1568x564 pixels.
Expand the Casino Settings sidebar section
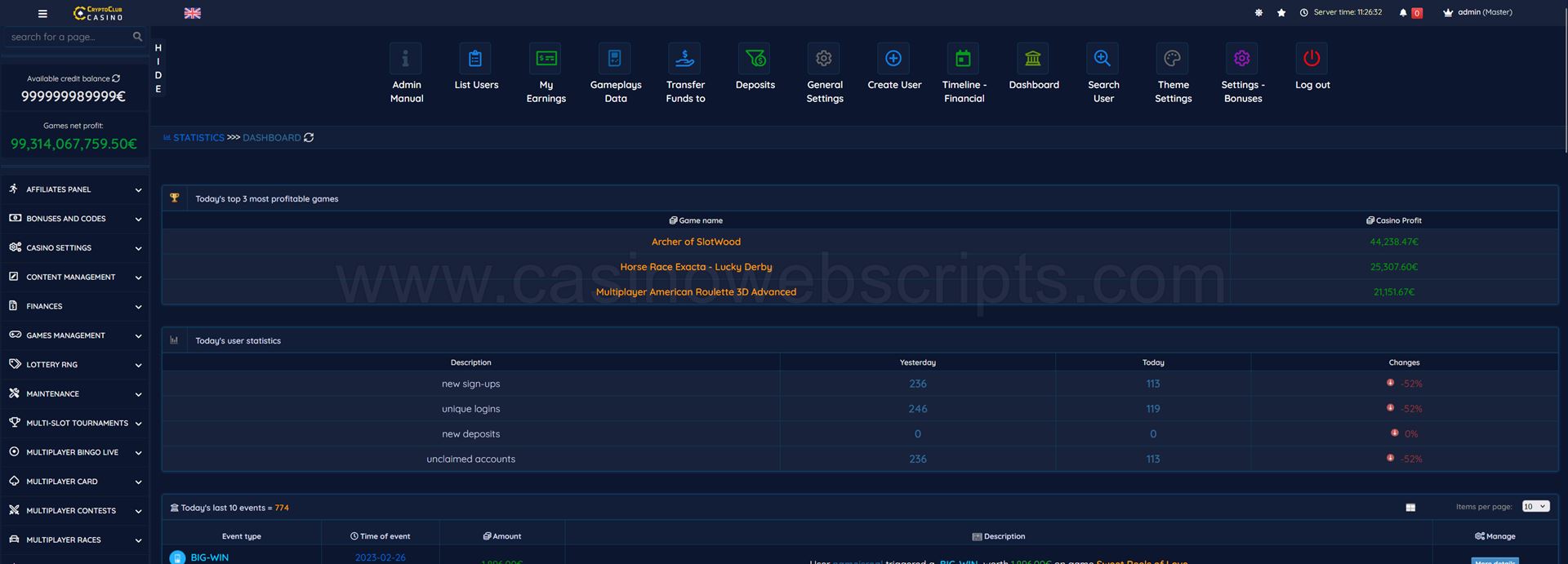coord(75,248)
